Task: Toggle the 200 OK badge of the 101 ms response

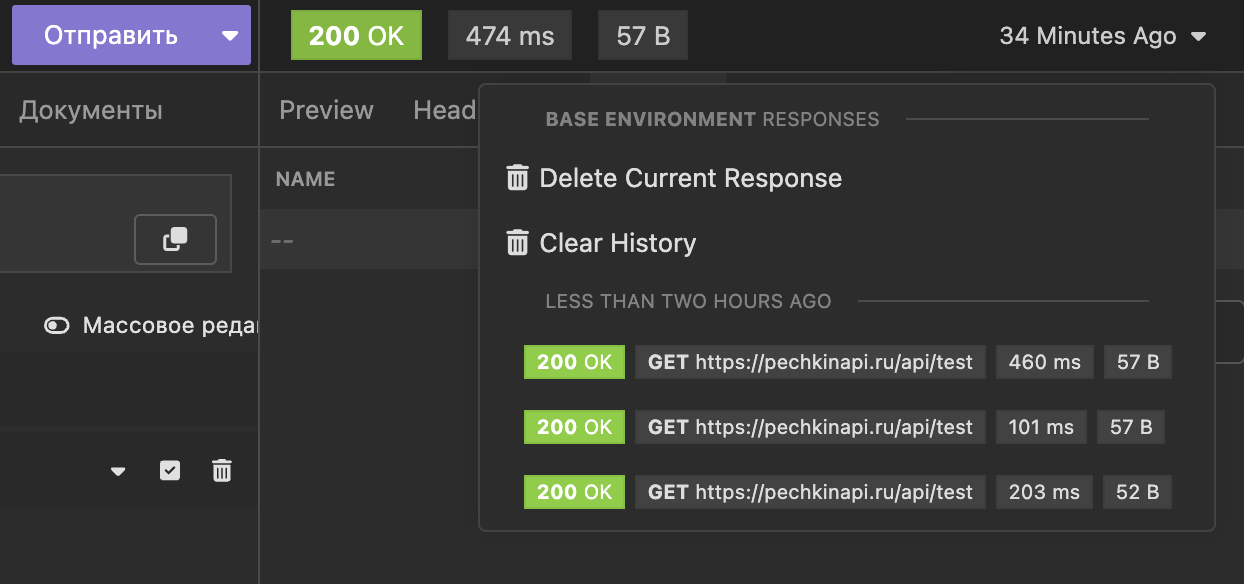Action: tap(574, 427)
